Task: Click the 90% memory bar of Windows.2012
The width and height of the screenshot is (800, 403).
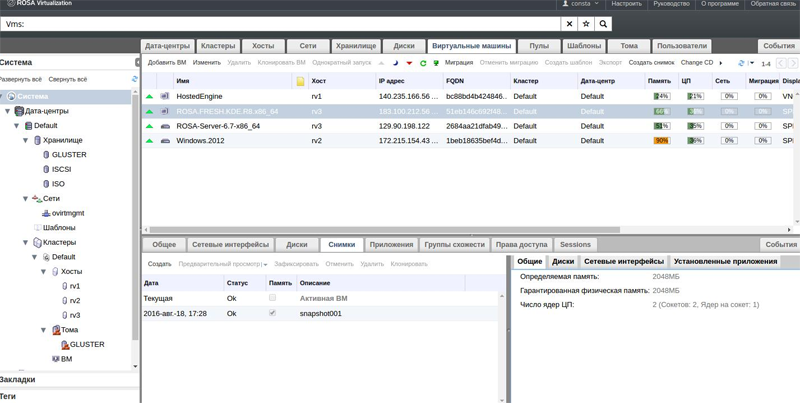Action: tap(662, 141)
